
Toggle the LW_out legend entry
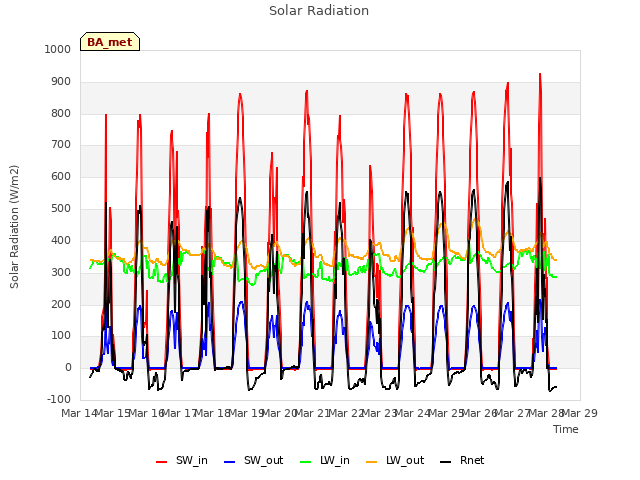395,460
